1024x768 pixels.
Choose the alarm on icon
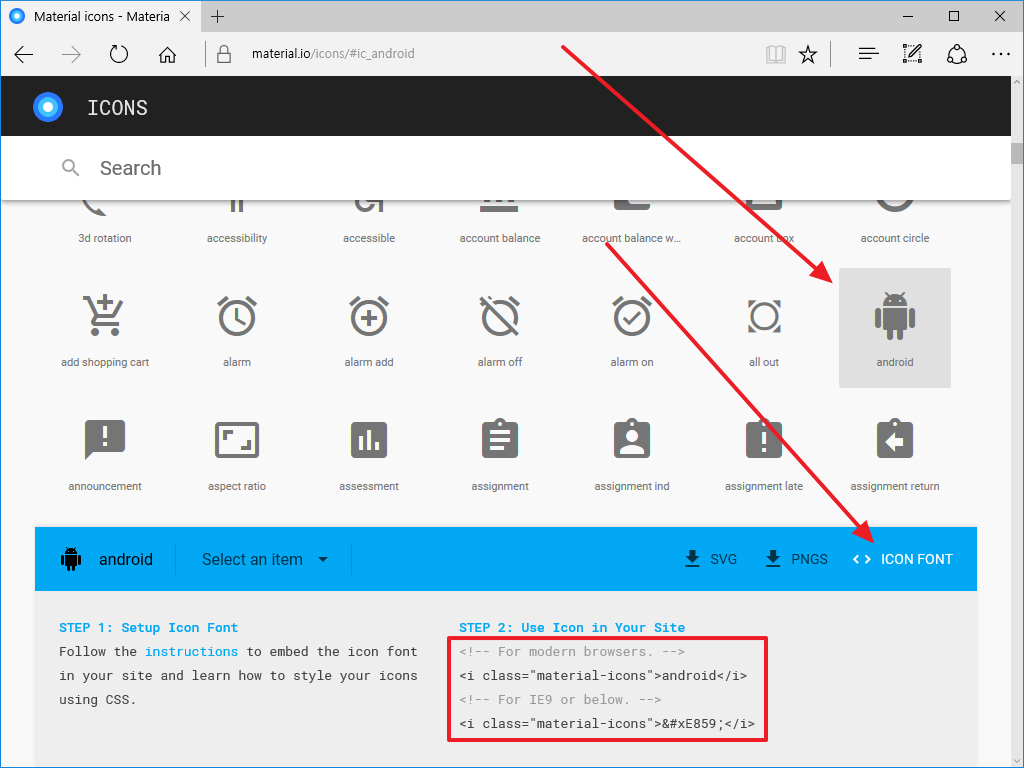632,315
